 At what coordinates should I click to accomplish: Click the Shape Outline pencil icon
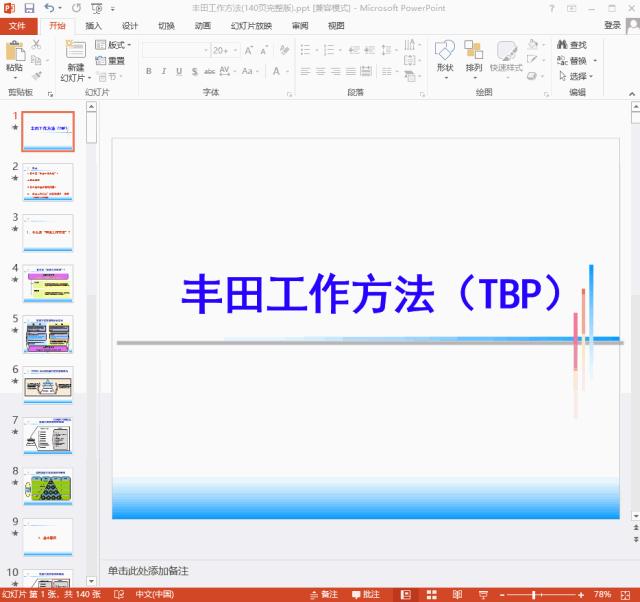click(532, 60)
